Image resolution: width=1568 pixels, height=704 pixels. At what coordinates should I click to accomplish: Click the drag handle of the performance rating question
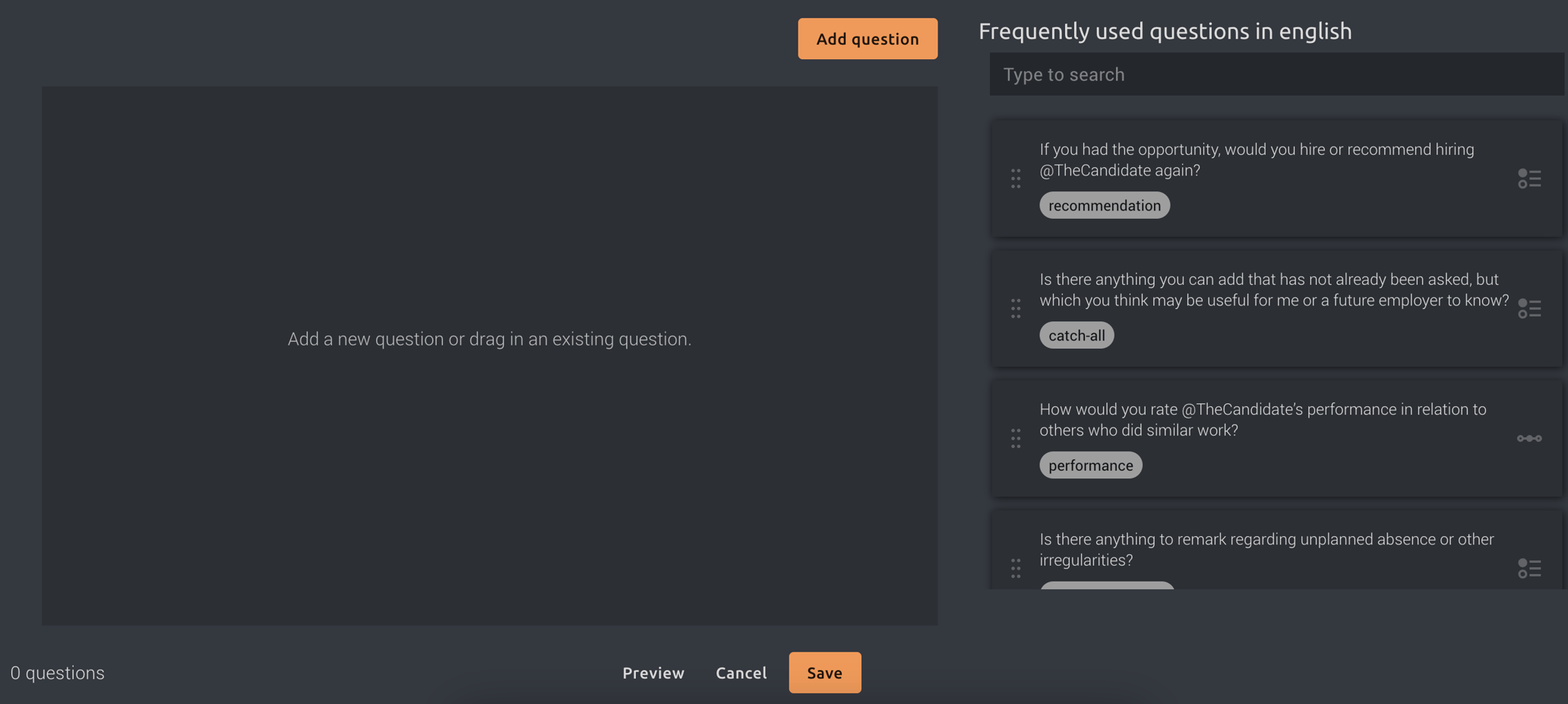click(x=1016, y=438)
